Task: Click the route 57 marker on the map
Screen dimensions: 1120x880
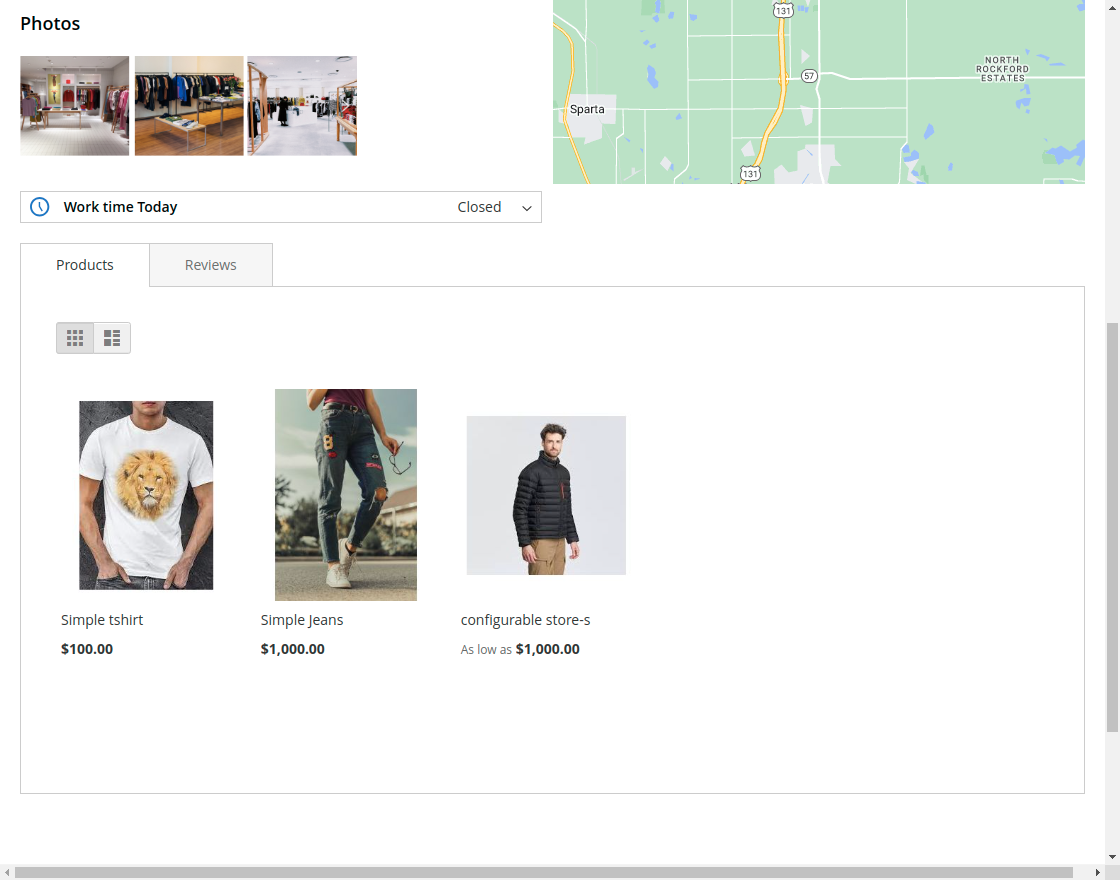Action: point(808,74)
